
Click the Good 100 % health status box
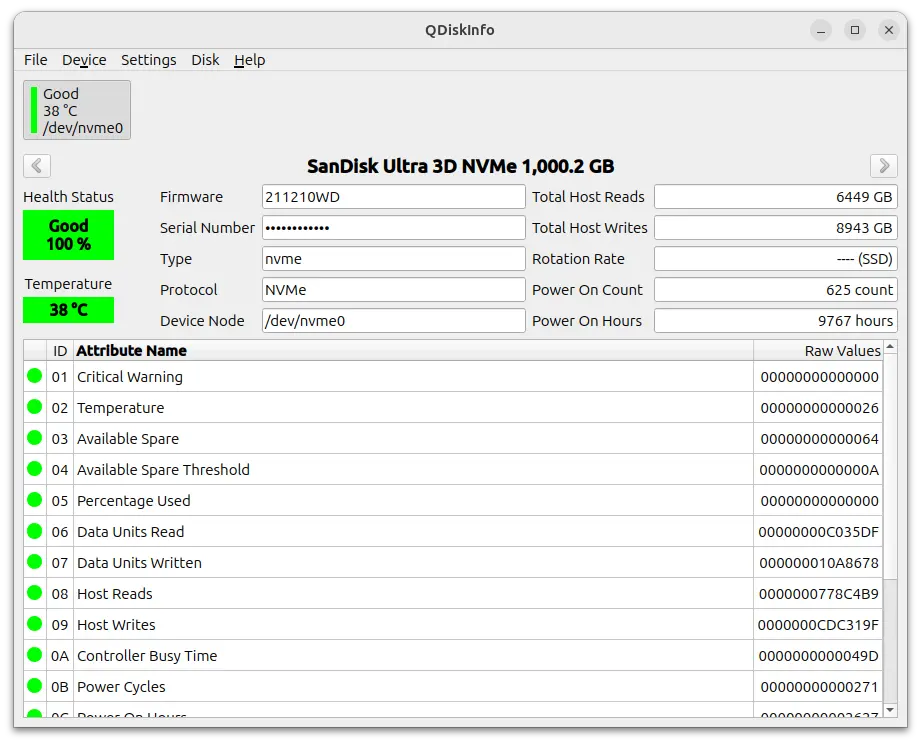68,235
